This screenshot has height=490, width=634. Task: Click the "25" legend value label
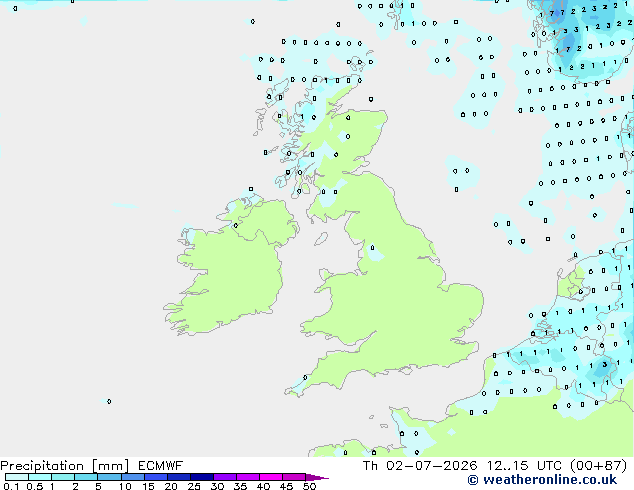point(194,486)
